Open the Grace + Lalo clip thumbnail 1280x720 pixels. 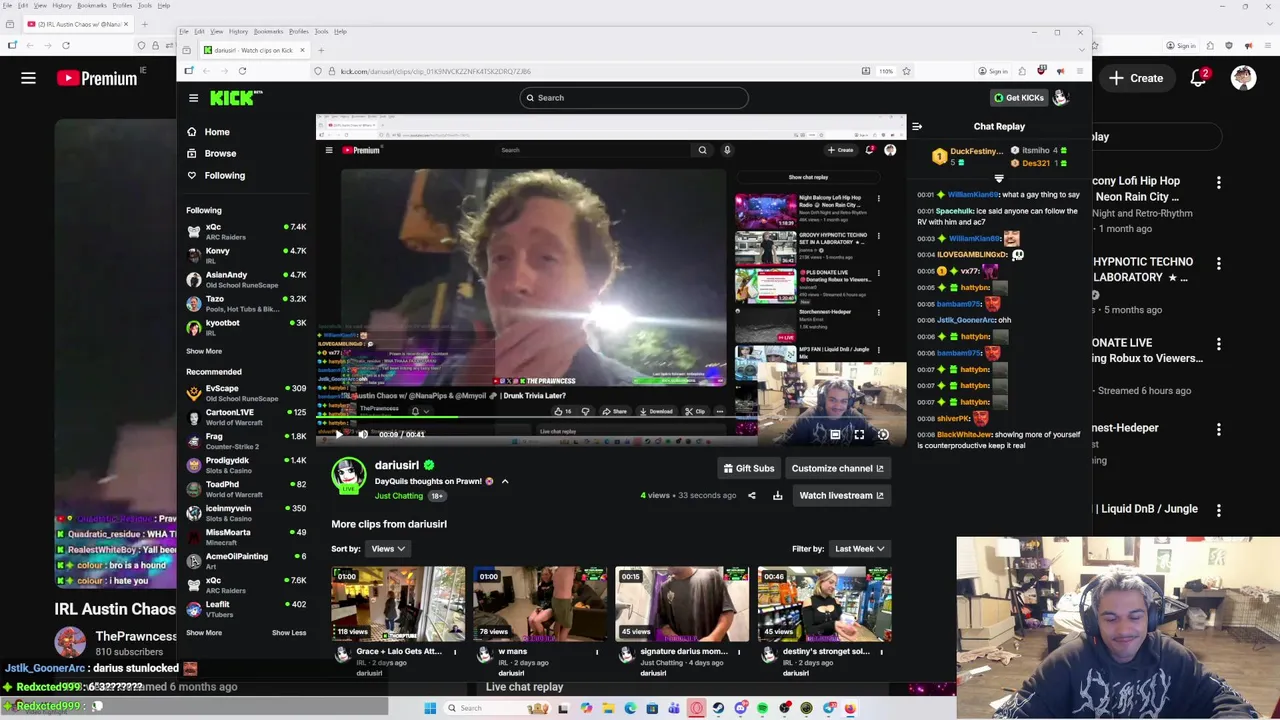(x=398, y=604)
